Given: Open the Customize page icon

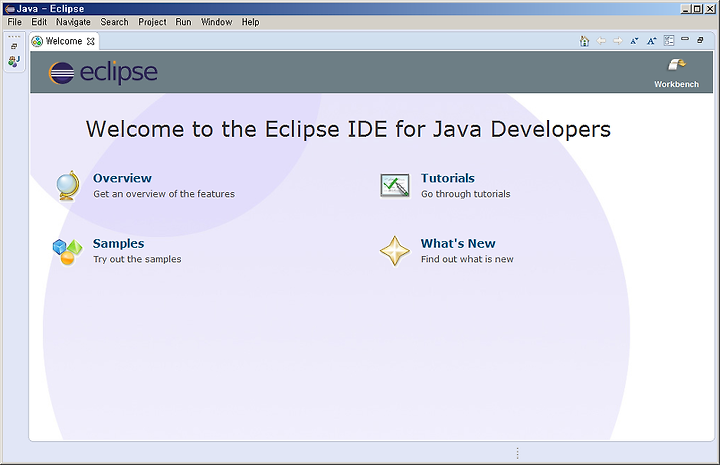Looking at the screenshot, I should click(x=669, y=40).
